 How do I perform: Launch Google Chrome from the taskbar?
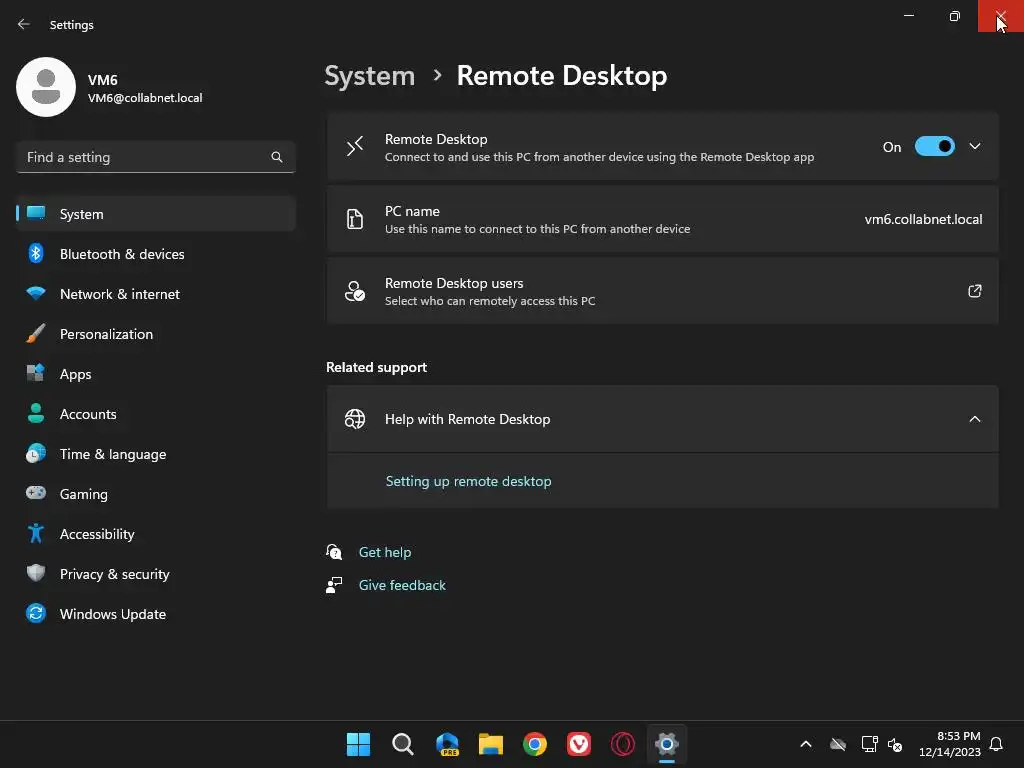pyautogui.click(x=535, y=744)
